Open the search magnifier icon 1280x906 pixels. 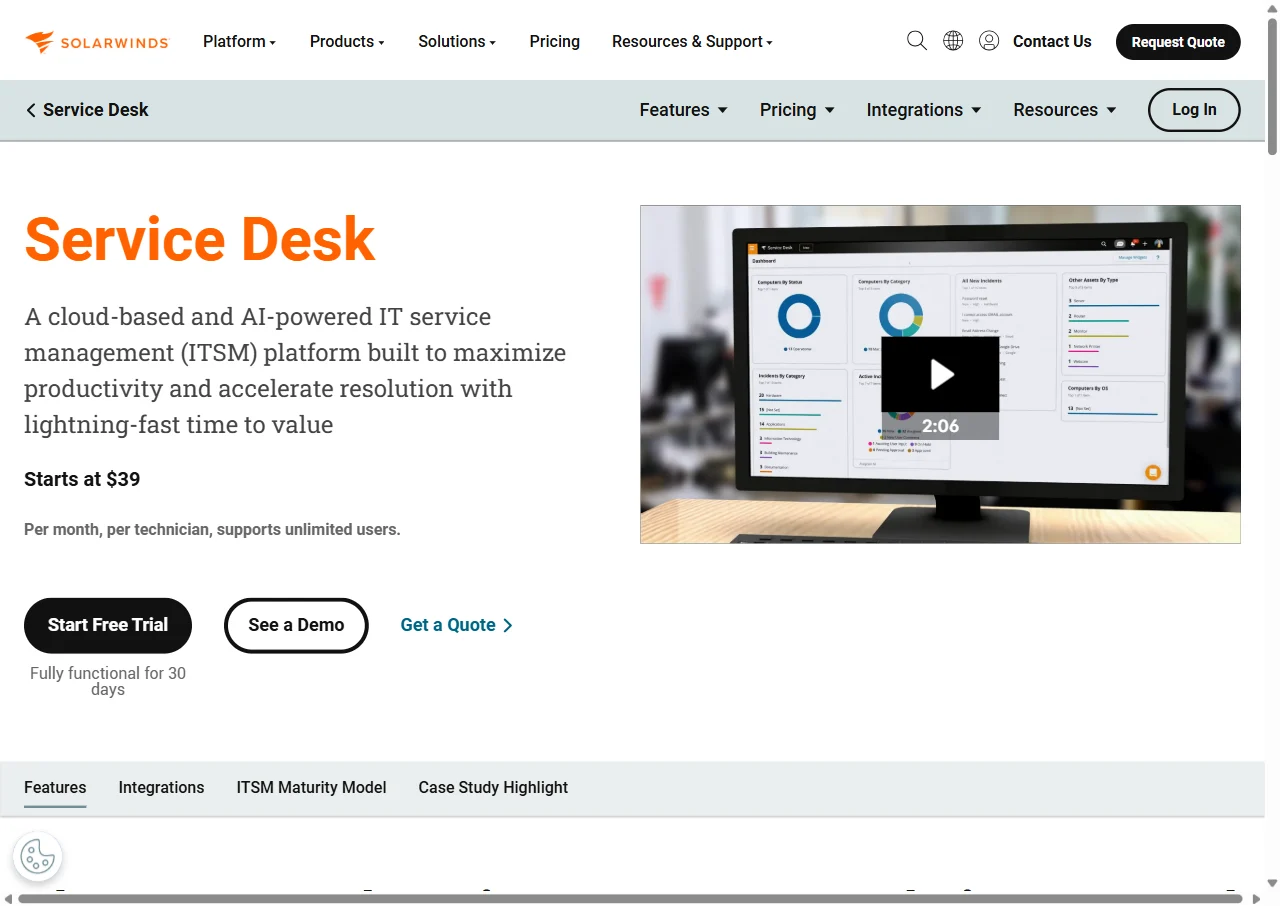coord(917,41)
